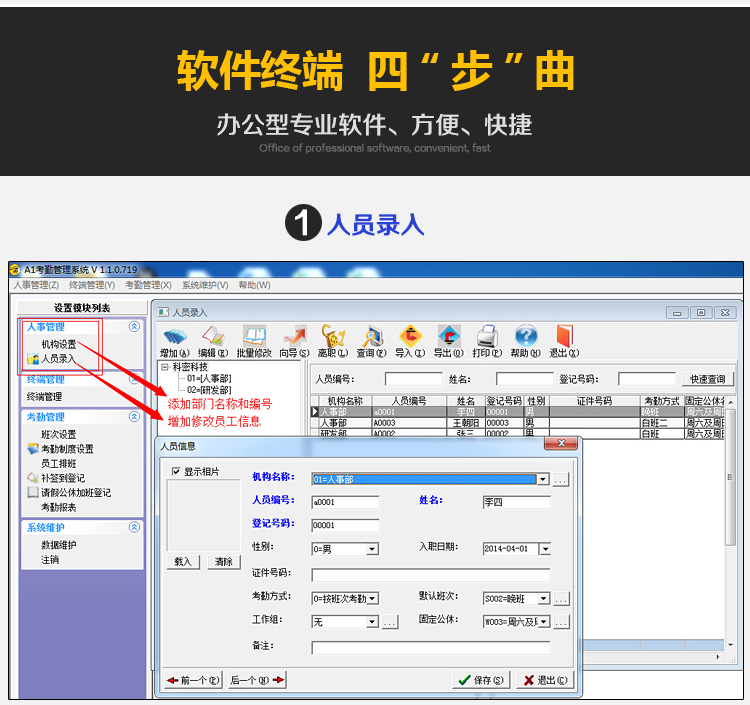Select 01=[人事部] in department tree

tap(209, 378)
